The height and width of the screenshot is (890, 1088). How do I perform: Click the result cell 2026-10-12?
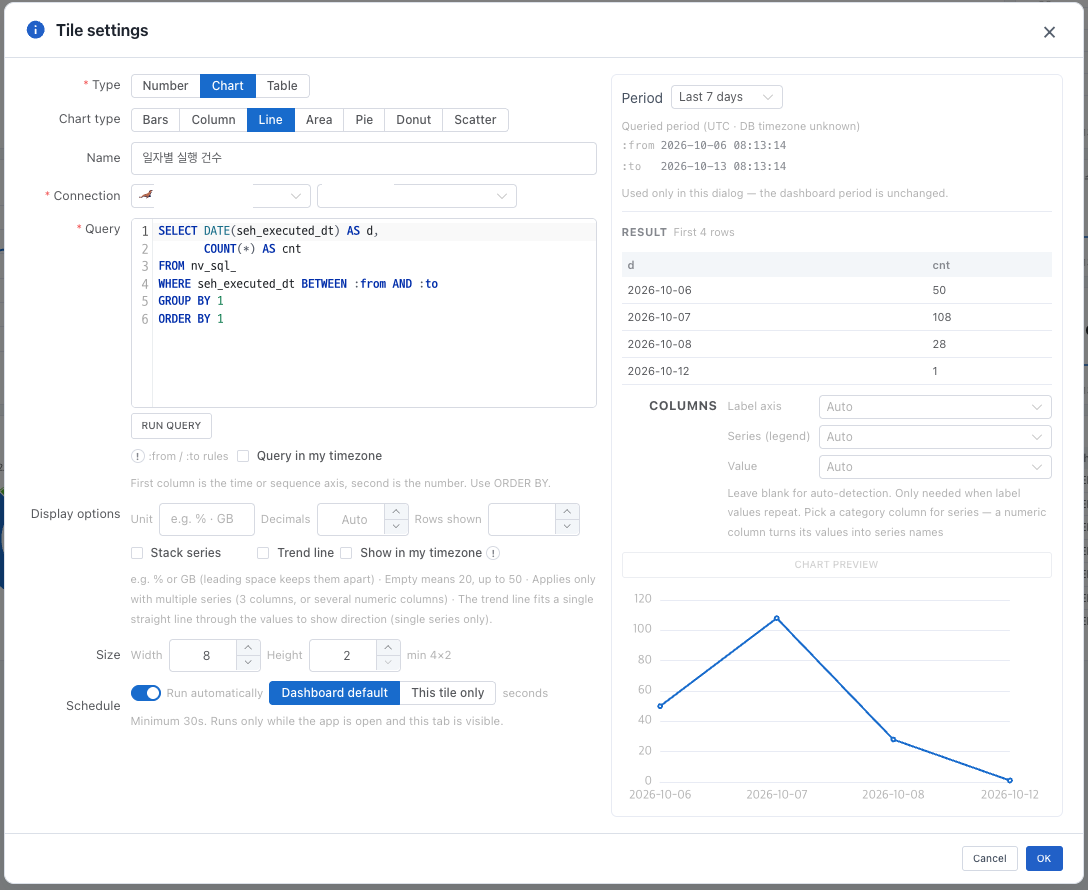(658, 371)
